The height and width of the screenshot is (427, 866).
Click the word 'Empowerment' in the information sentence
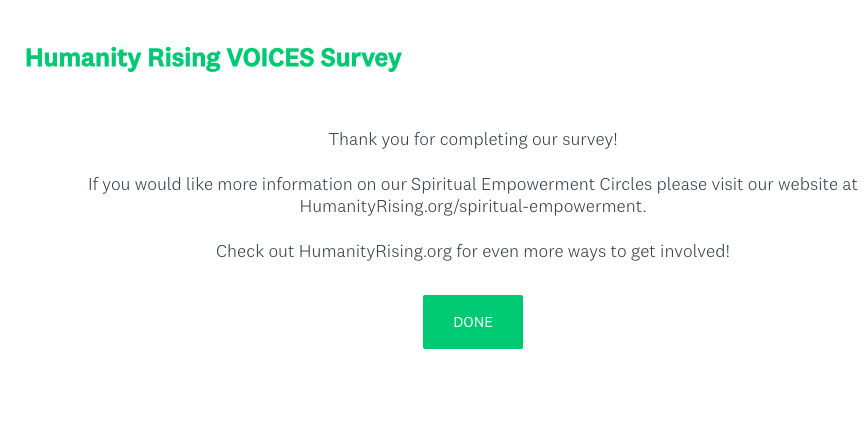[x=525, y=184]
